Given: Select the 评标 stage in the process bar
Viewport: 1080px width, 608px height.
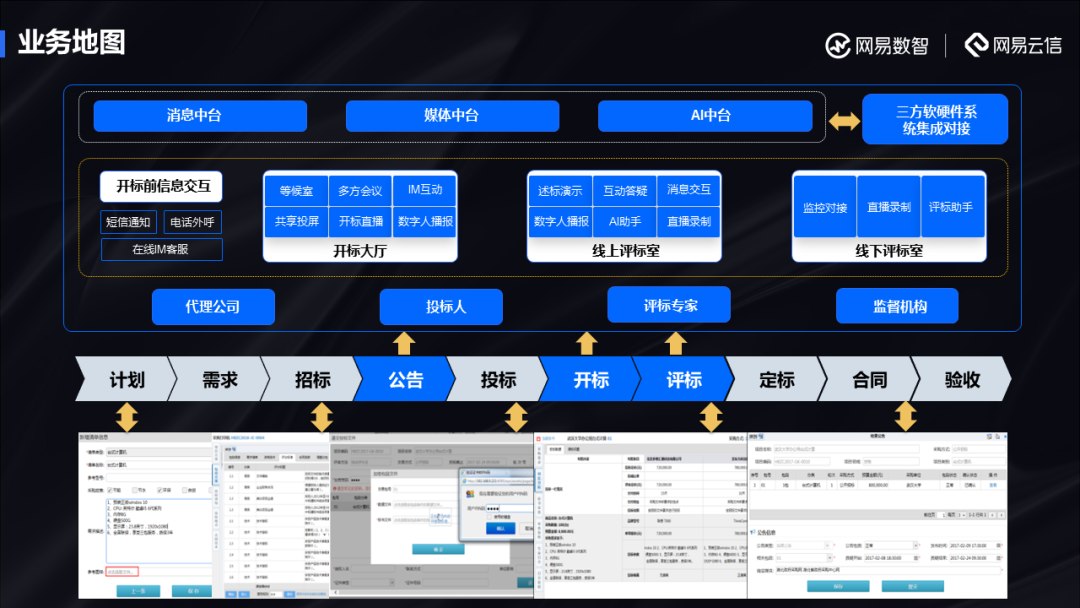Looking at the screenshot, I should point(684,380).
